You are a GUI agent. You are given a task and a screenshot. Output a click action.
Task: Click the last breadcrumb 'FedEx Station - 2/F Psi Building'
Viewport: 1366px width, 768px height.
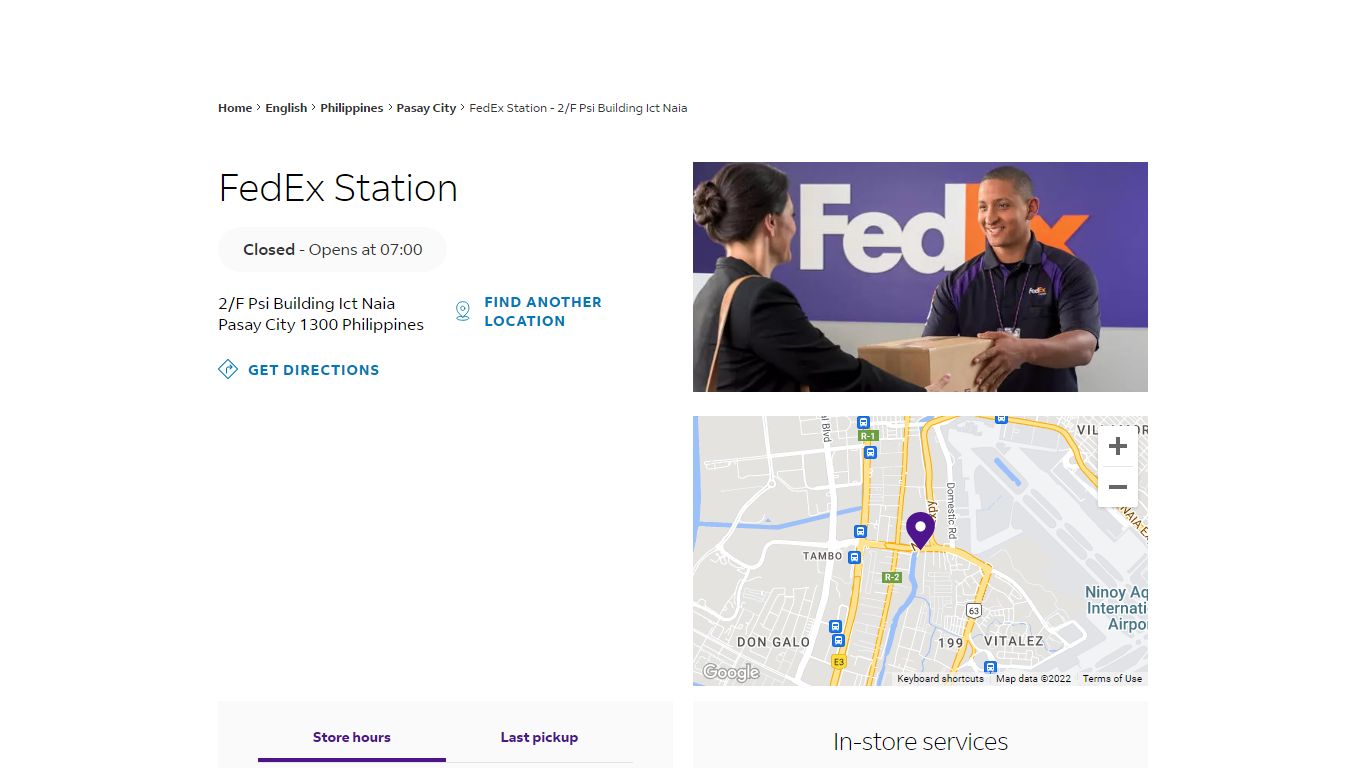click(578, 108)
